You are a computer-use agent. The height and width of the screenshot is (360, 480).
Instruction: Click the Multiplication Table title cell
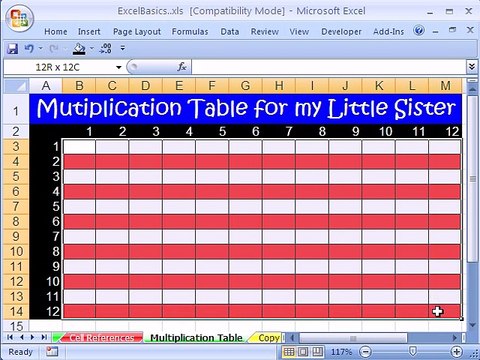[246, 109]
